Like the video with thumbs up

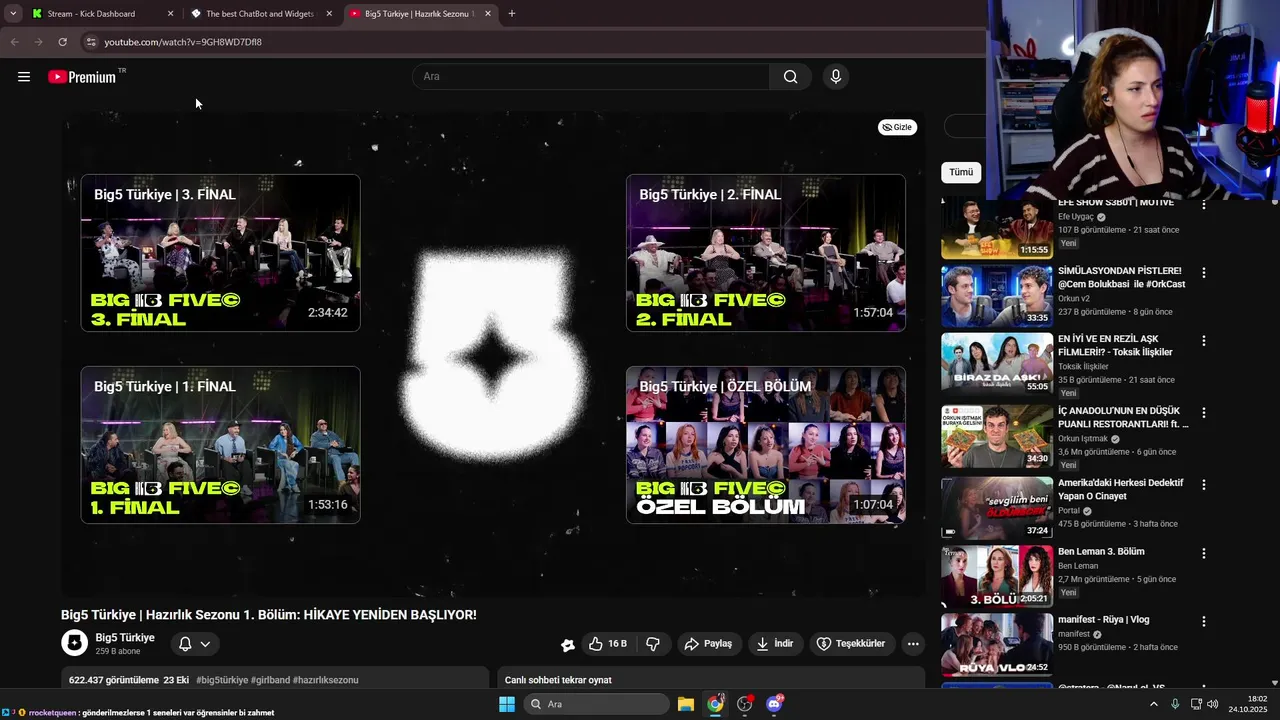(x=608, y=644)
